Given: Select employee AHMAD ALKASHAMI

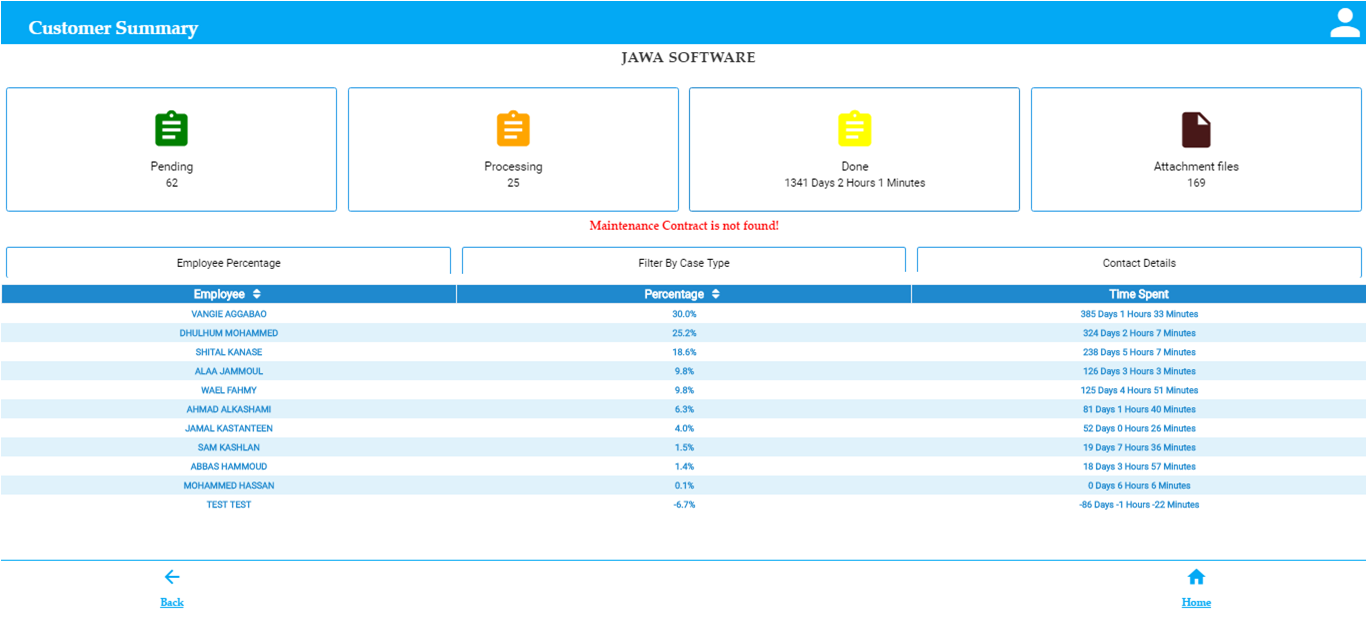Looking at the screenshot, I should pos(229,409).
